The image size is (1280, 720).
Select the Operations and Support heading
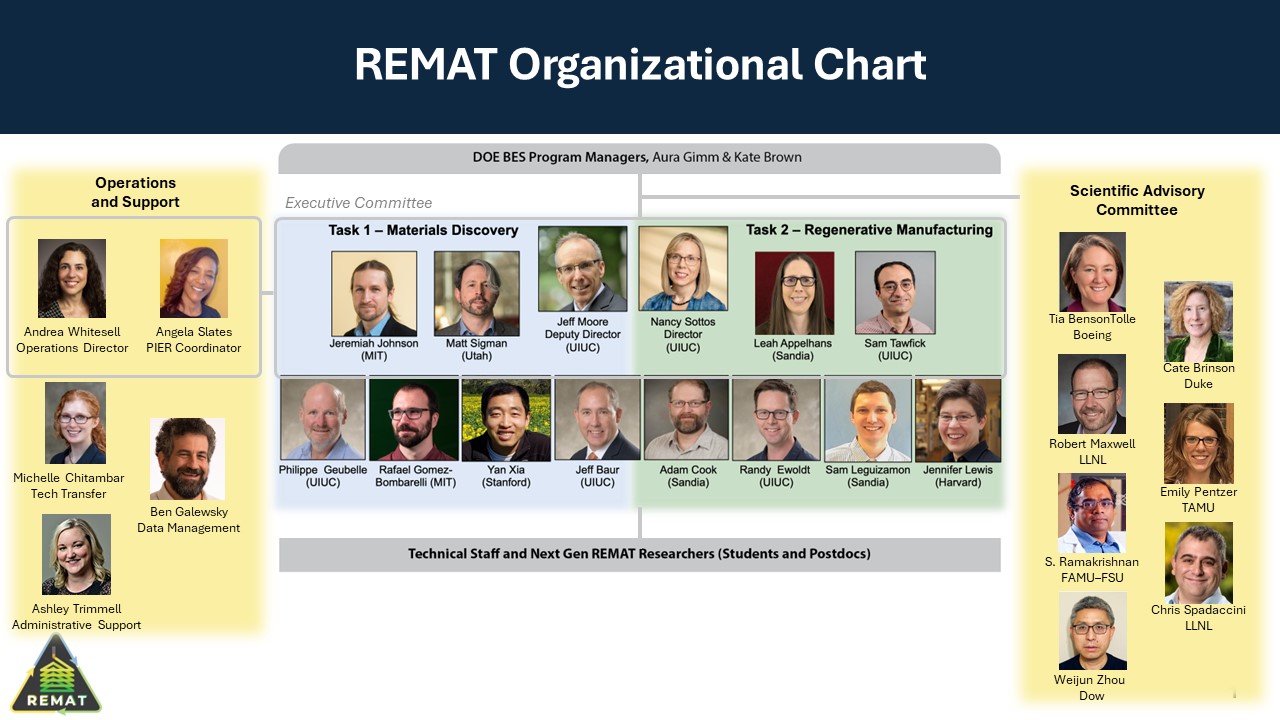[x=136, y=192]
